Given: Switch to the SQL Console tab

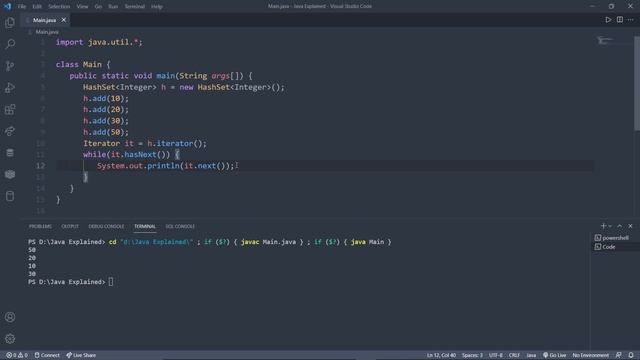Looking at the screenshot, I should click(180, 226).
